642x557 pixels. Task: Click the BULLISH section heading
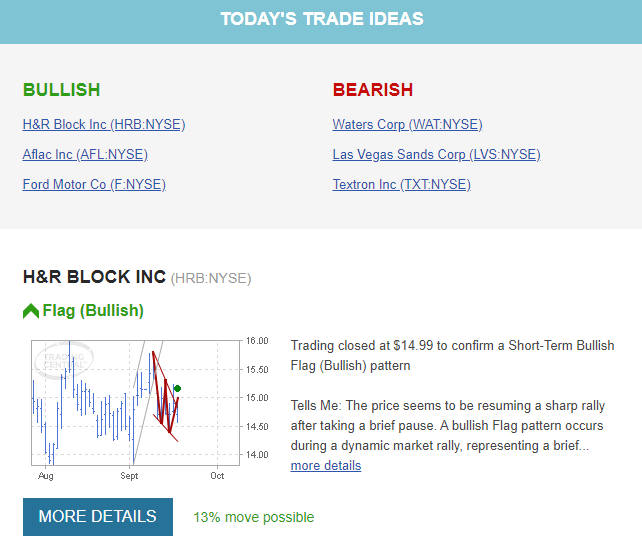tap(61, 90)
